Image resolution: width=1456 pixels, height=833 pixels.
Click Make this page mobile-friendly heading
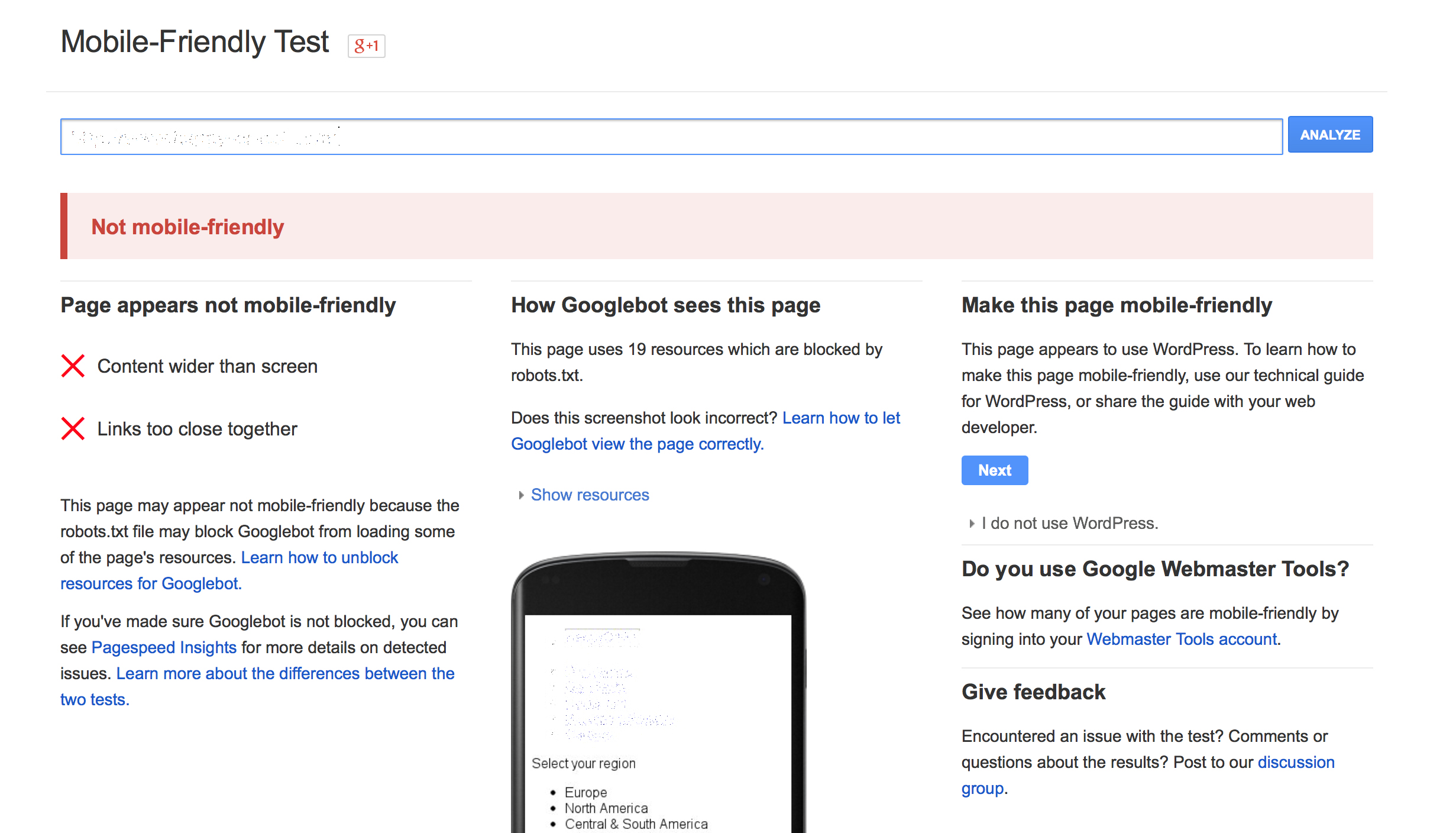pos(1117,305)
